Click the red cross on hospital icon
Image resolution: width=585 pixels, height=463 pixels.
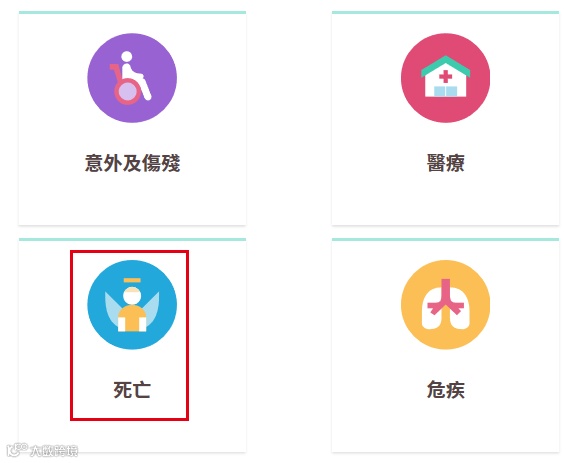coord(445,77)
